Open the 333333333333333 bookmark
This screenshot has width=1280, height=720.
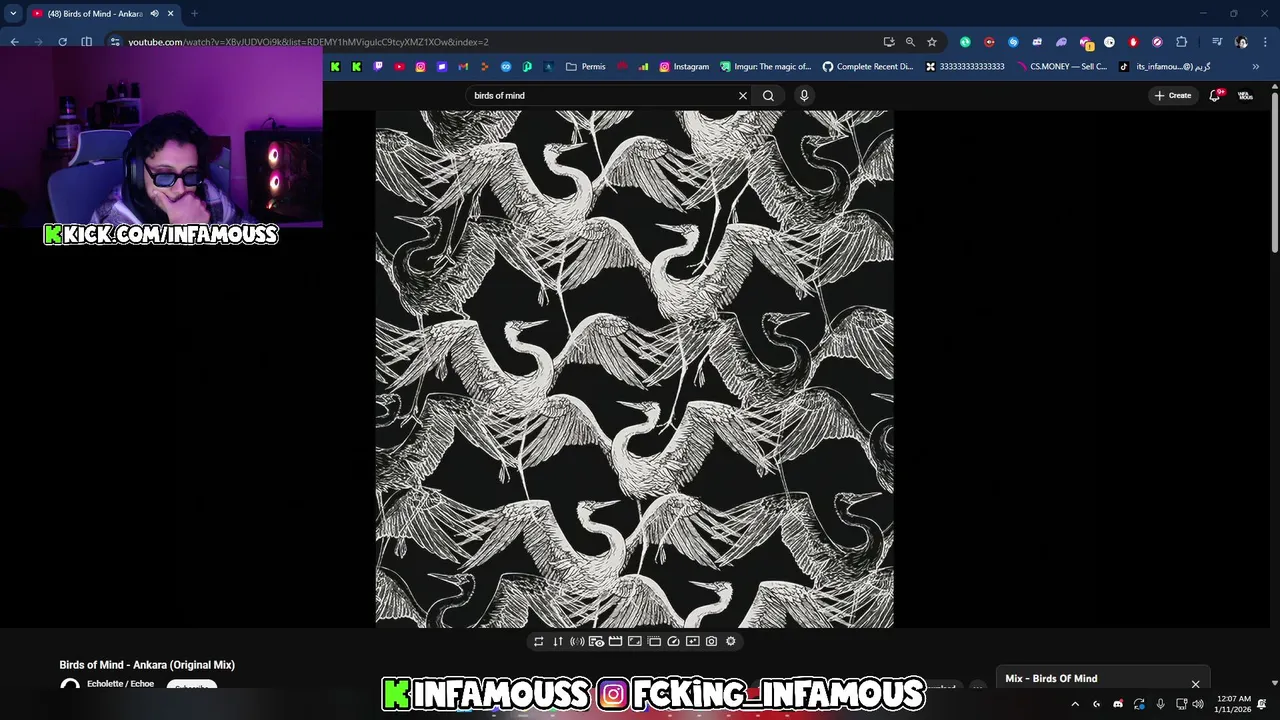pyautogui.click(x=965, y=67)
